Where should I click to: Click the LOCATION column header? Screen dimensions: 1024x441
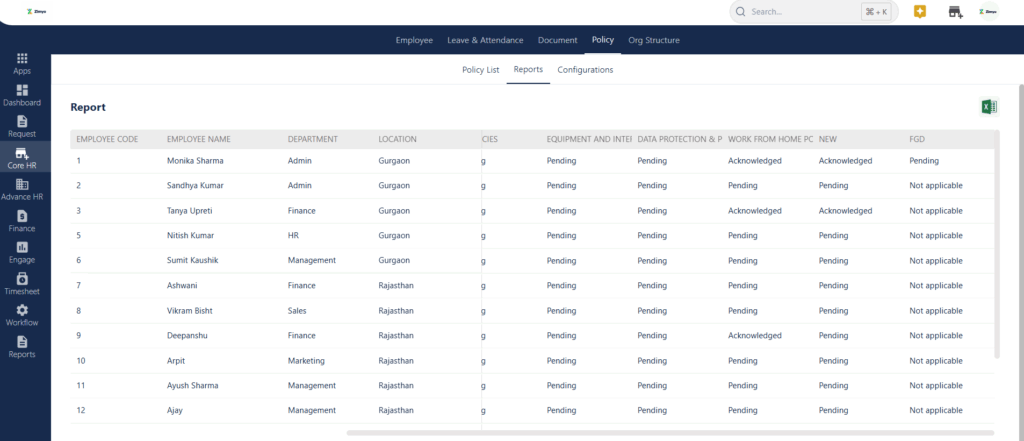(x=397, y=139)
